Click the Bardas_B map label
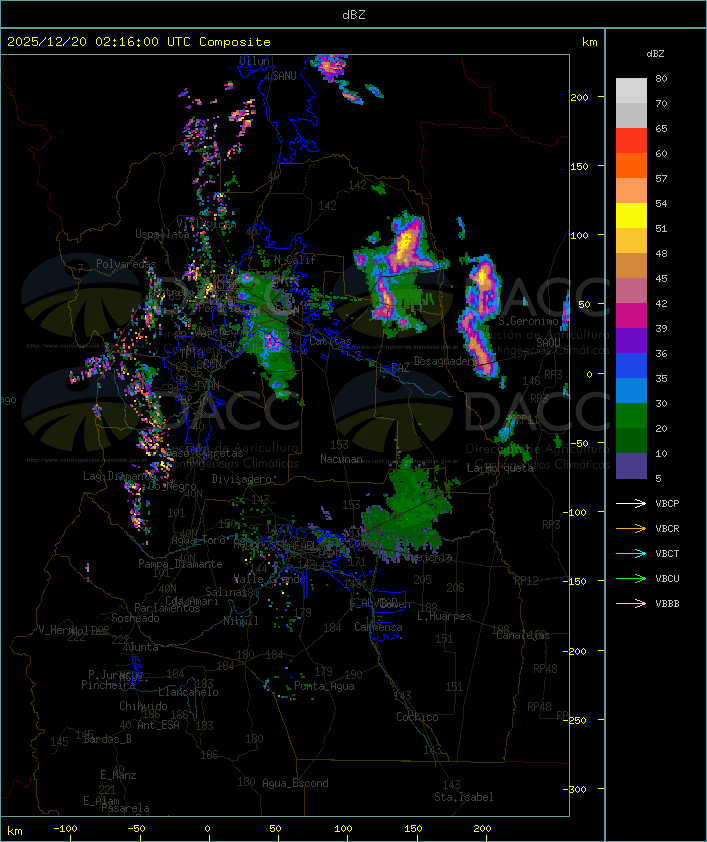Viewport: 707px width, 842px height. click(x=107, y=739)
